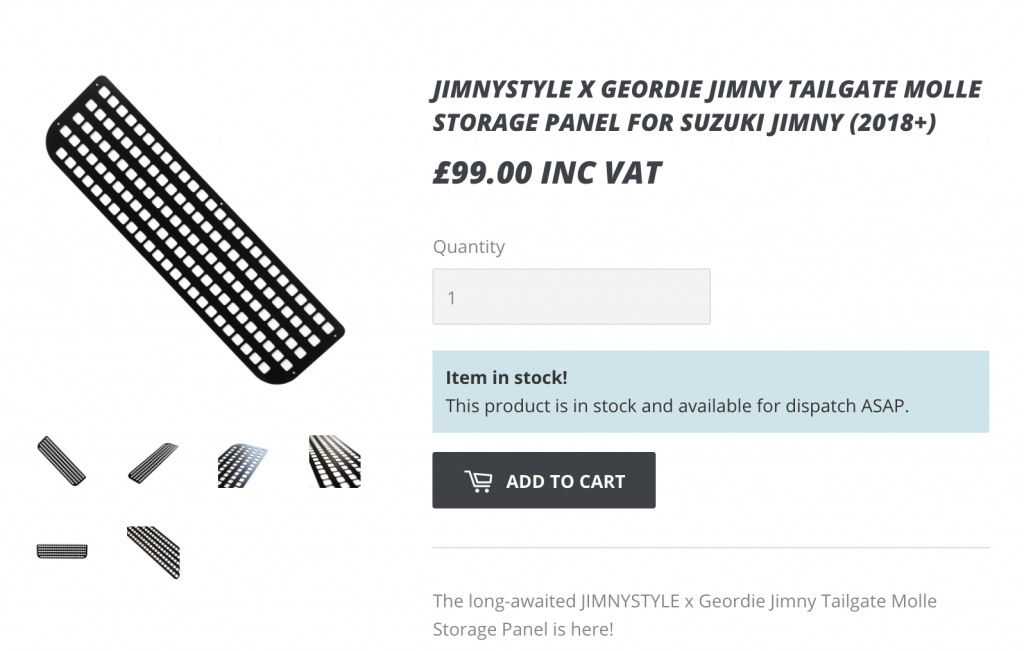This screenshot has width=1024, height=651.
Task: Select the second thumbnail, the reverse-angled panel
Action: coord(153,462)
